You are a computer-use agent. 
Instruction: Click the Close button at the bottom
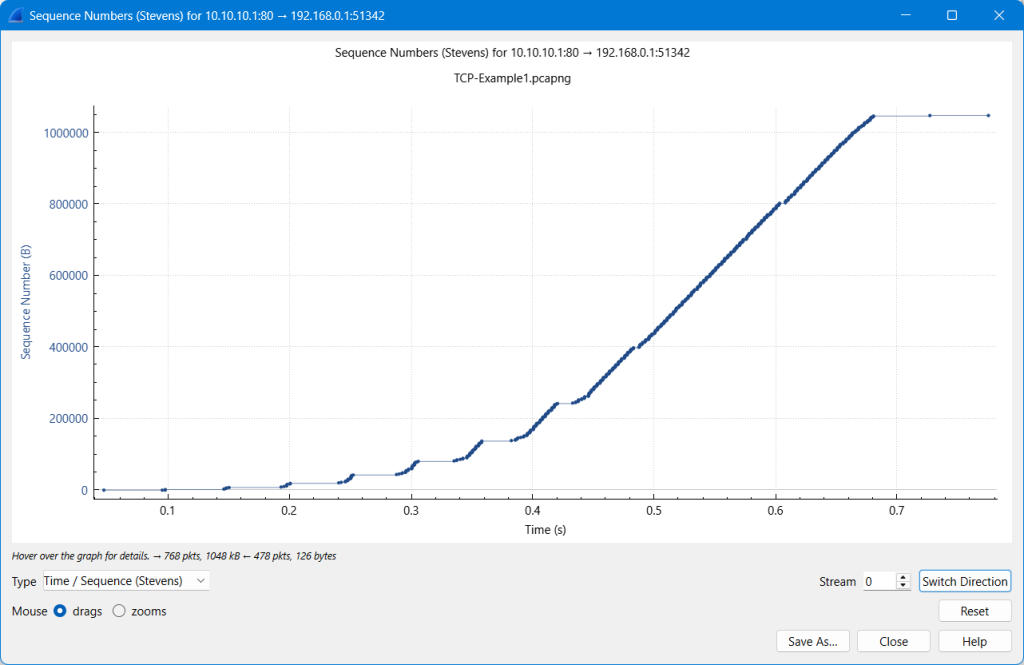coord(893,641)
